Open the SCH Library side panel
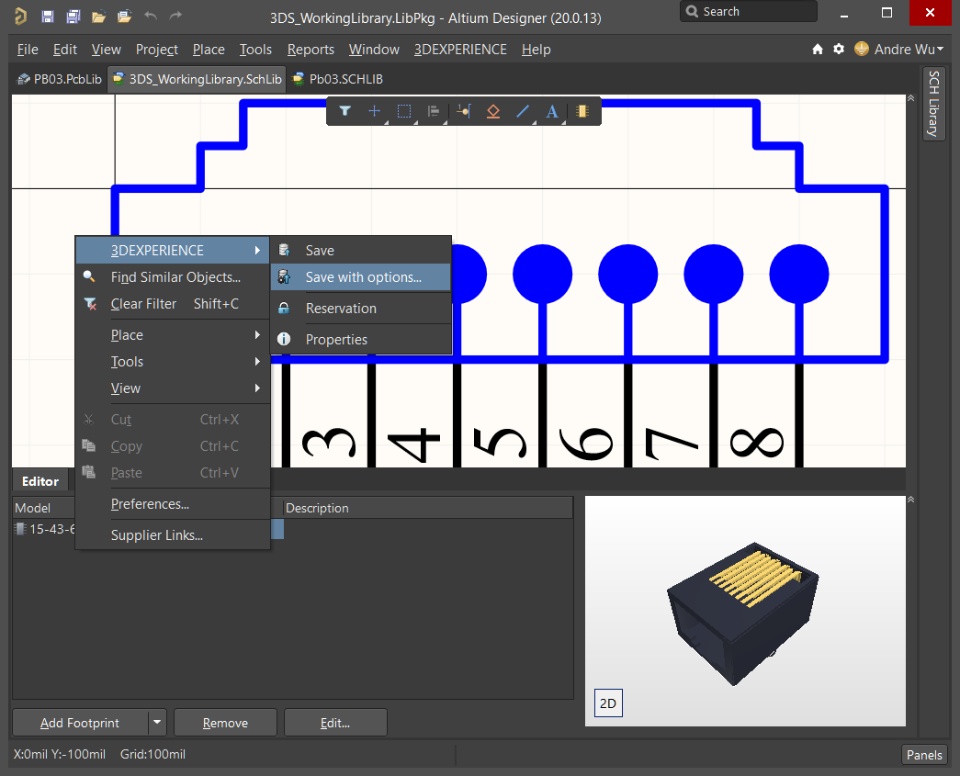 (933, 104)
